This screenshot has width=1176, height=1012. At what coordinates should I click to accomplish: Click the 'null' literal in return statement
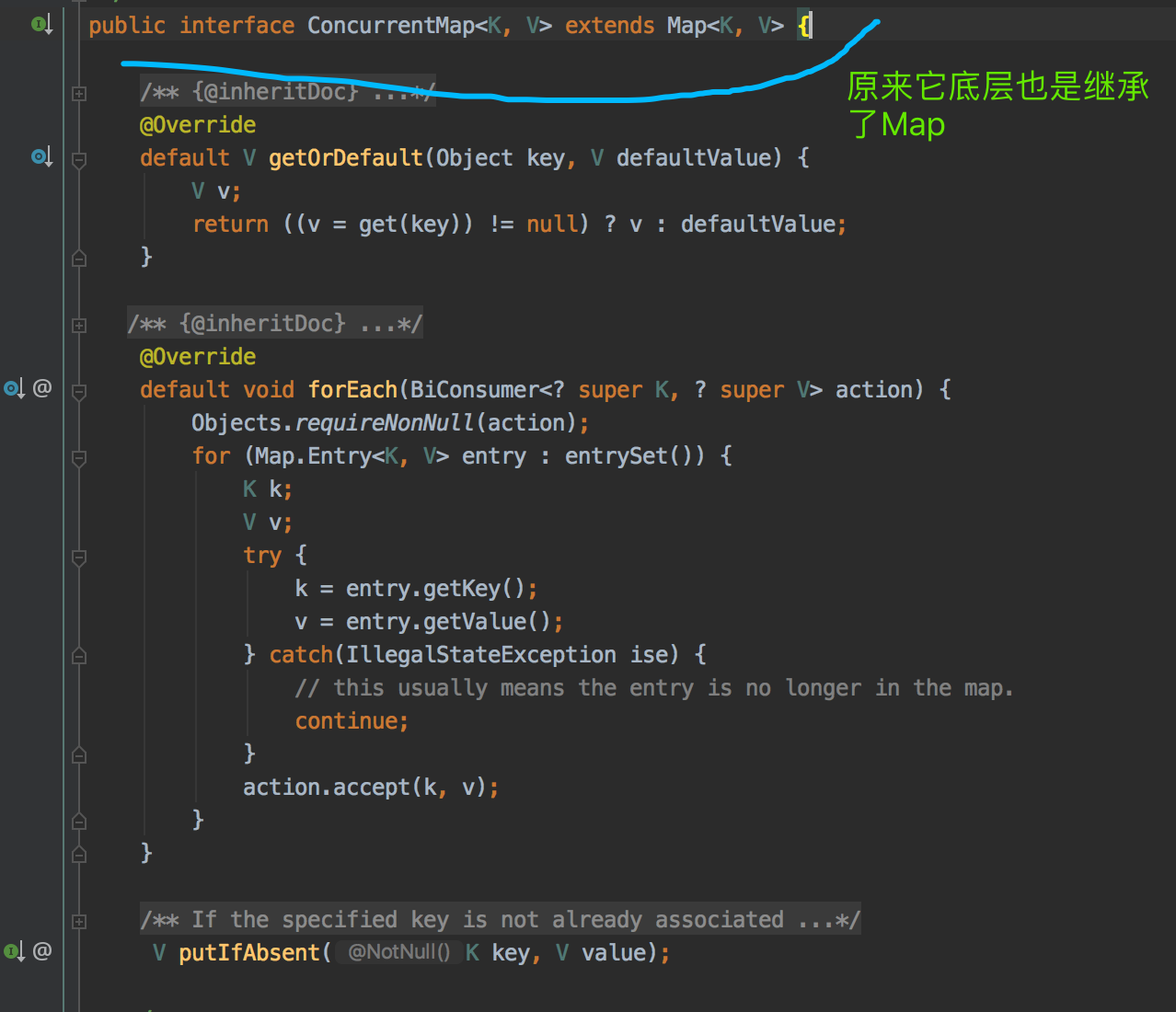pyautogui.click(x=551, y=224)
